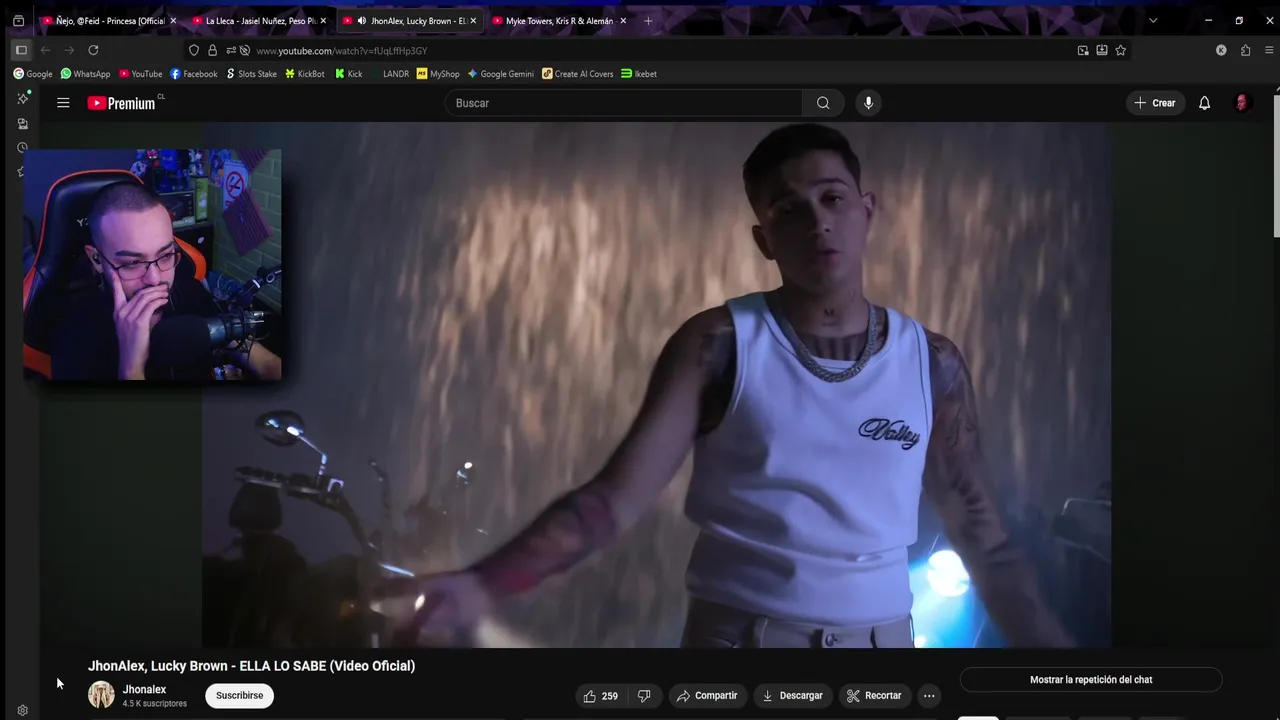1280x720 pixels.
Task: Click the browser address bar URL
Action: [x=341, y=50]
